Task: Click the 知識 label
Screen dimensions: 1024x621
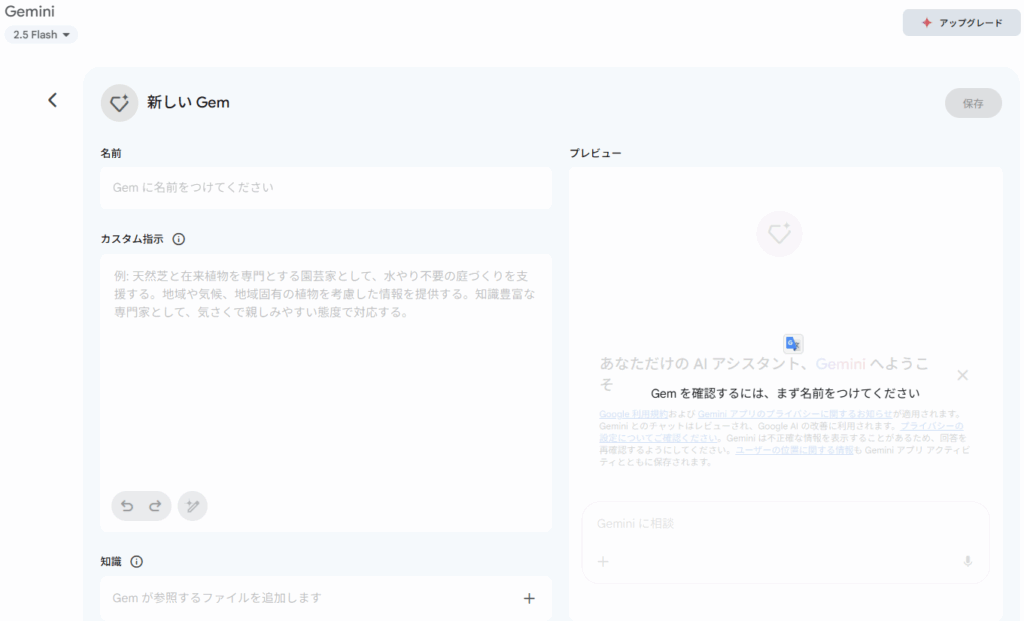Action: [111, 562]
